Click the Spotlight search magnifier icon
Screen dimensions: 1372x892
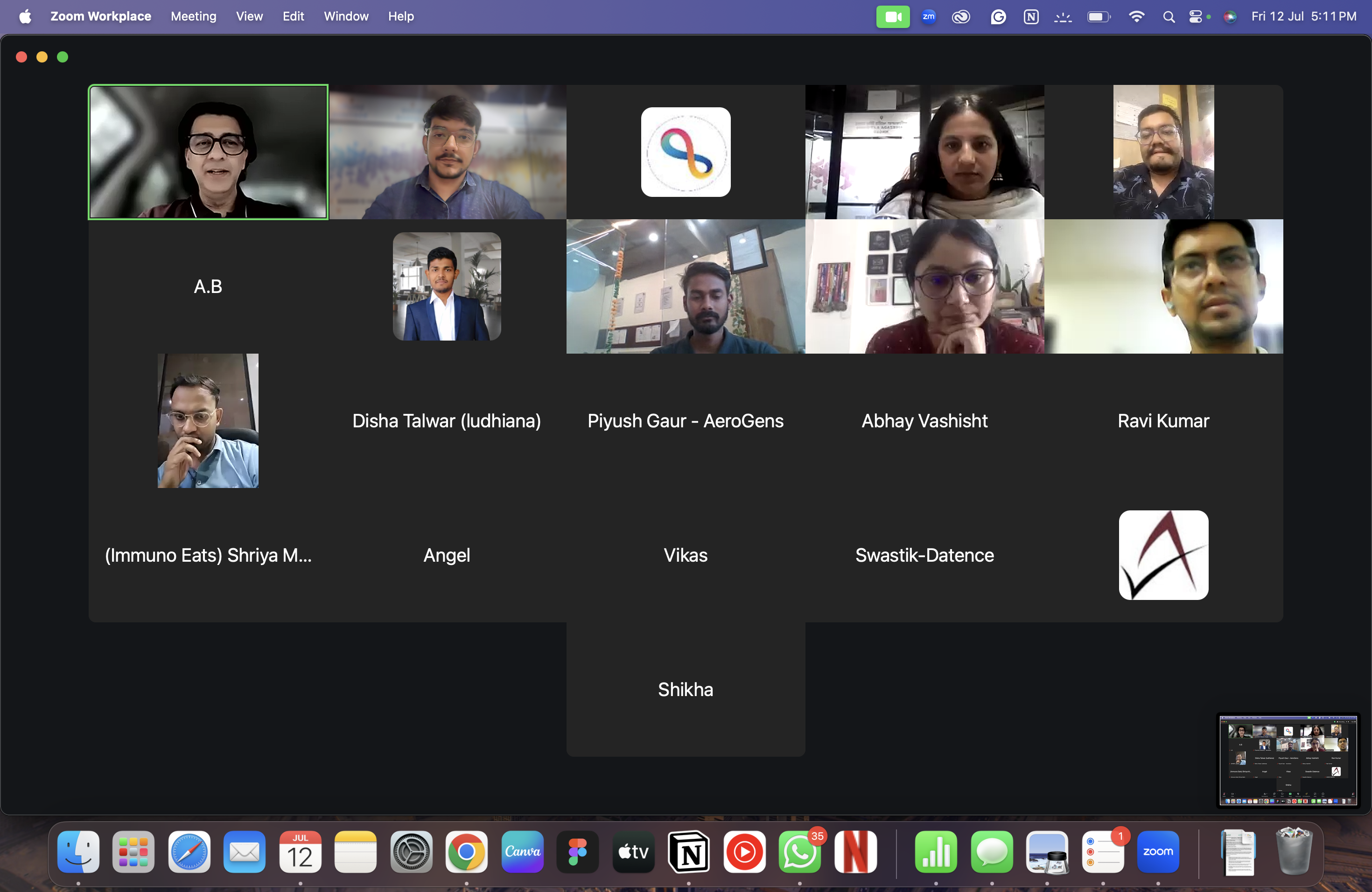pyautogui.click(x=1169, y=17)
